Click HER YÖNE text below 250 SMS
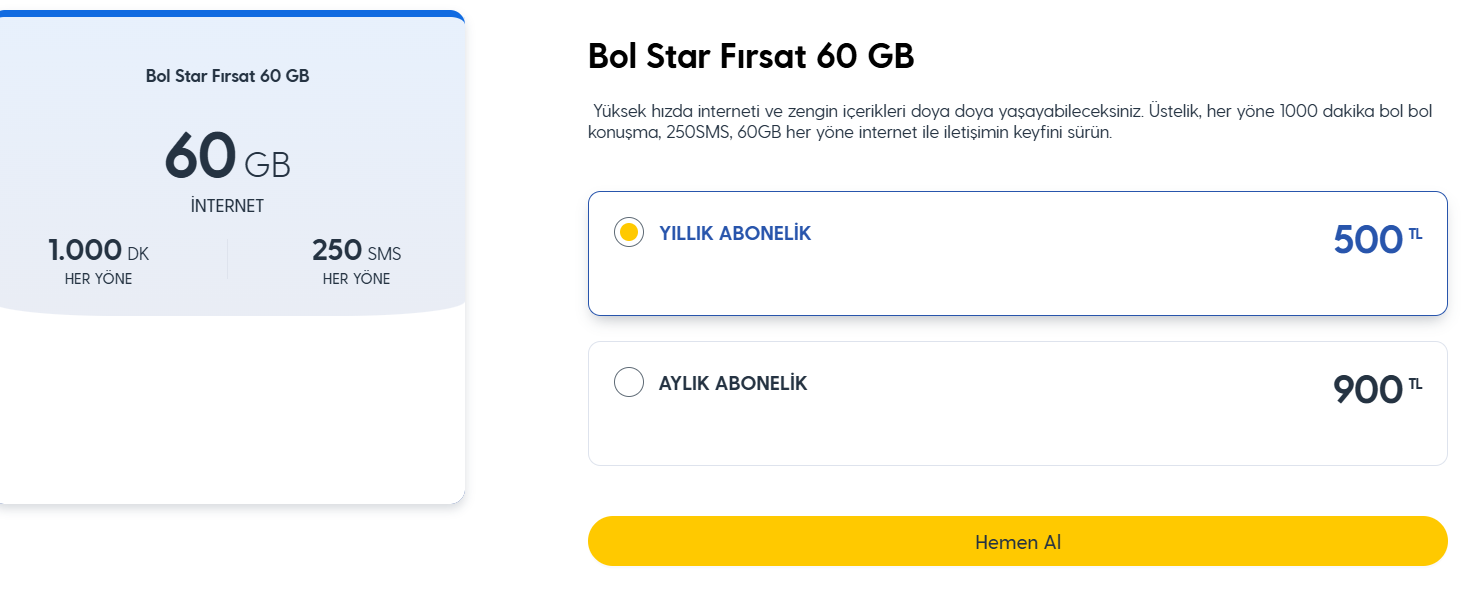 point(356,279)
